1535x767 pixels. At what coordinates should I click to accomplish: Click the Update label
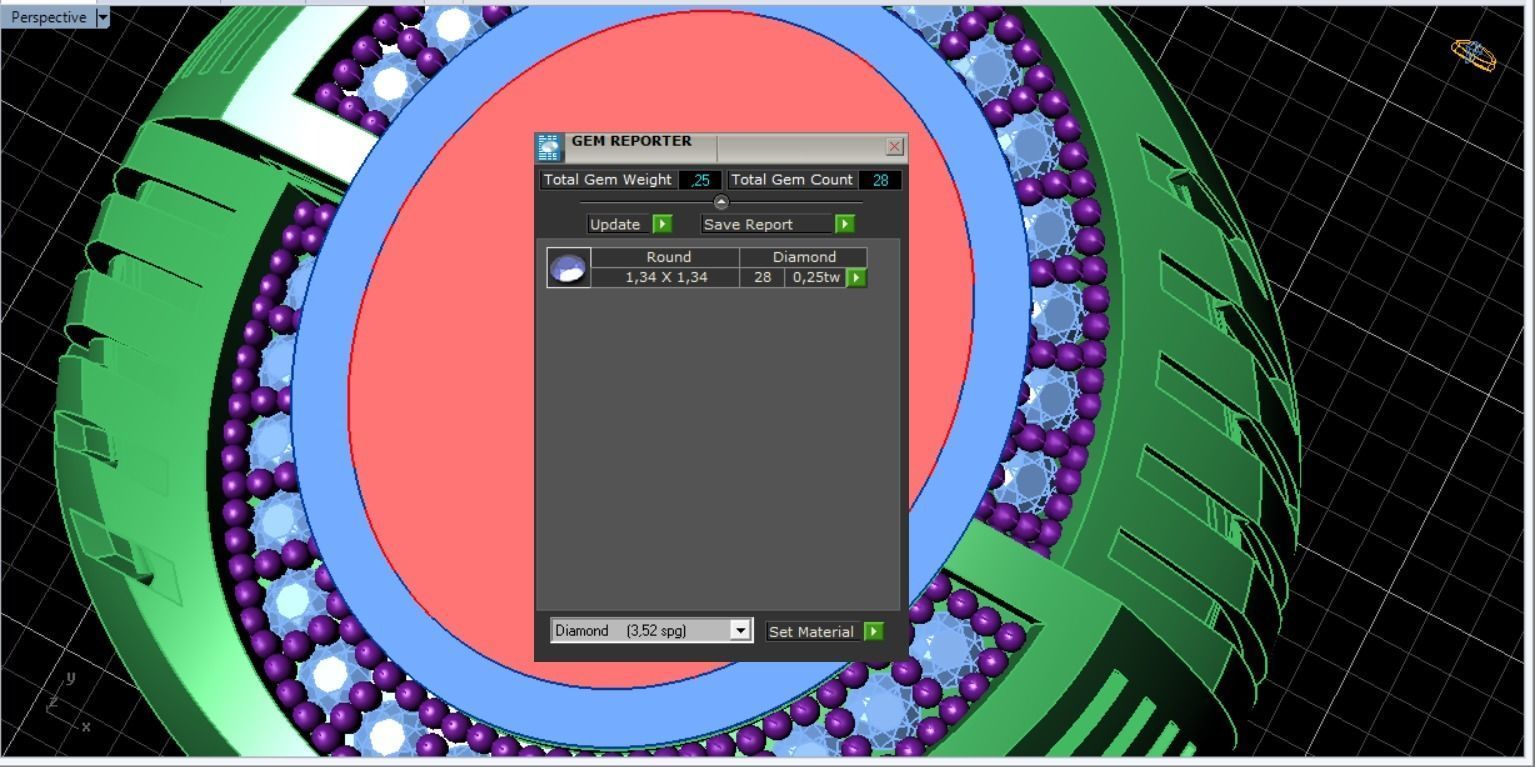(x=615, y=224)
